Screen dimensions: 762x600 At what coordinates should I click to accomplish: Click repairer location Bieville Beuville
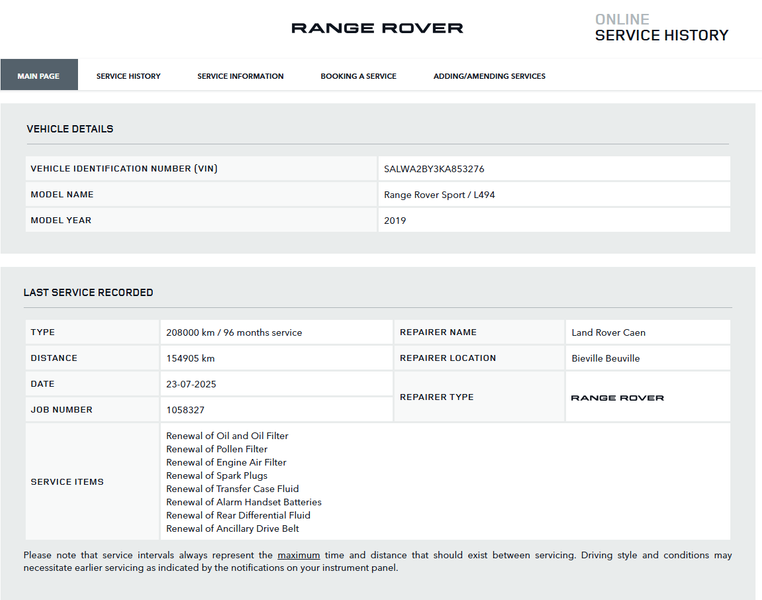tap(606, 359)
